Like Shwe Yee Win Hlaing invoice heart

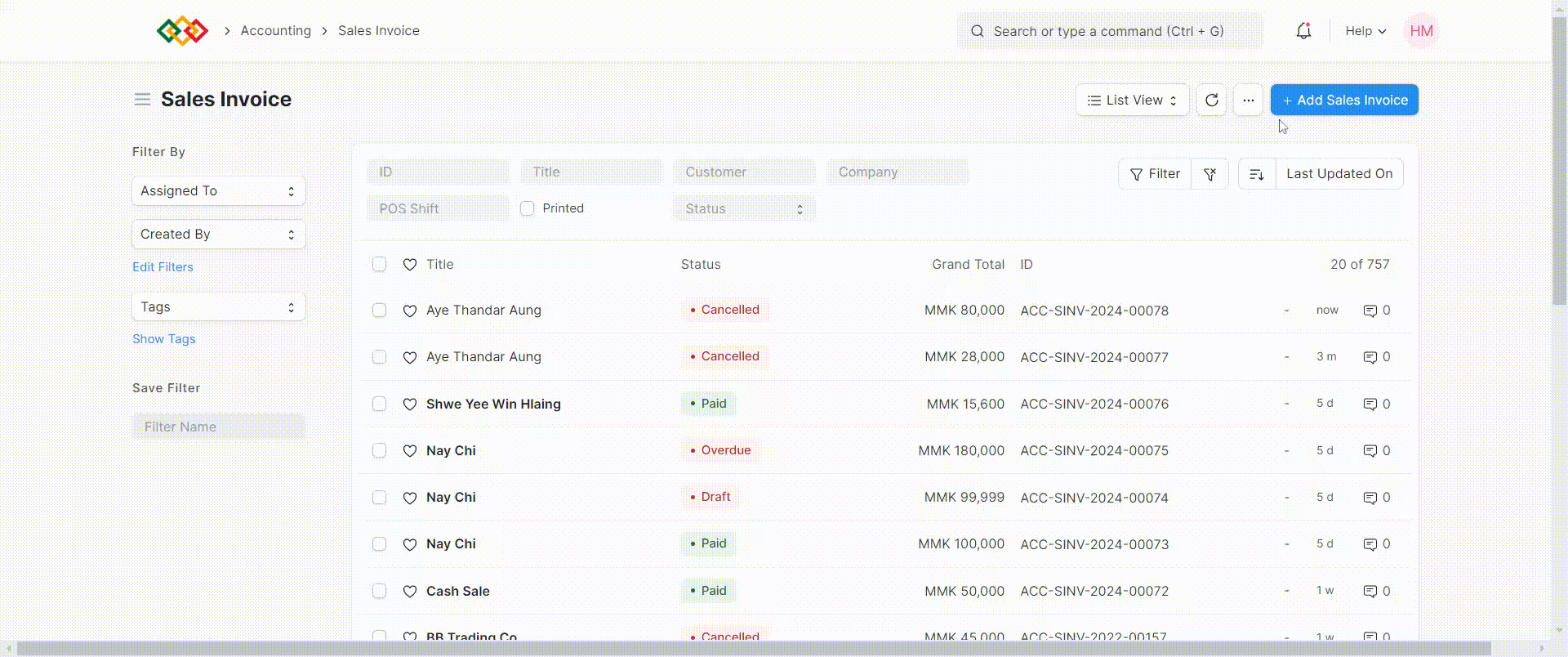pos(410,404)
